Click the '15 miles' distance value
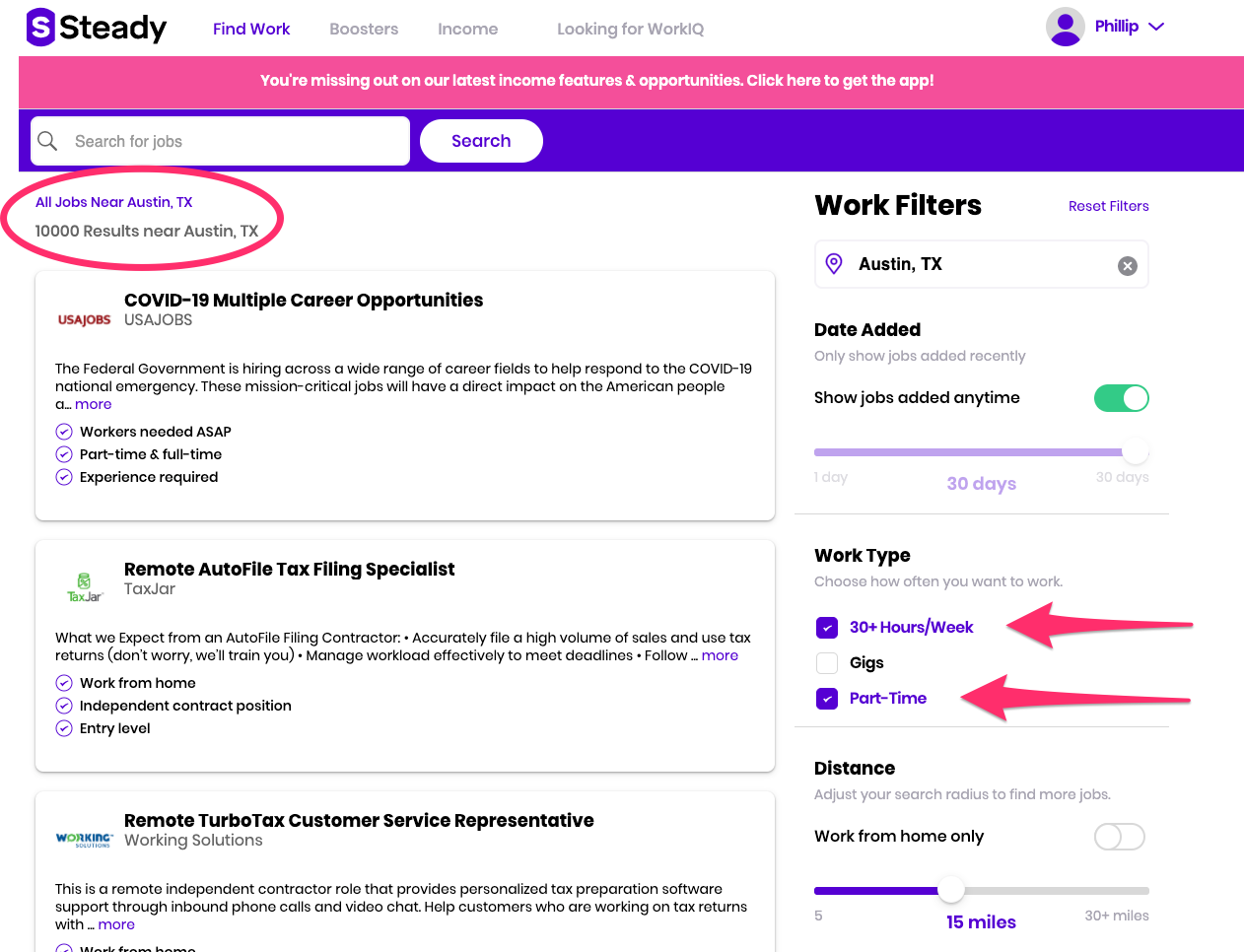This screenshot has height=952, width=1244. pos(981,922)
